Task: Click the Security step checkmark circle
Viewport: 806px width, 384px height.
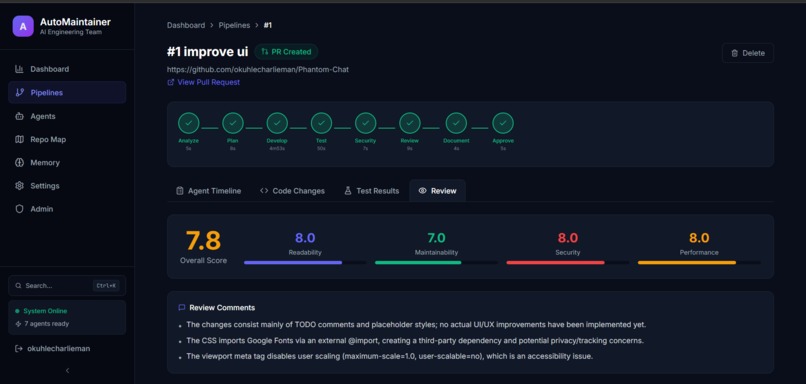Action: tap(365, 123)
